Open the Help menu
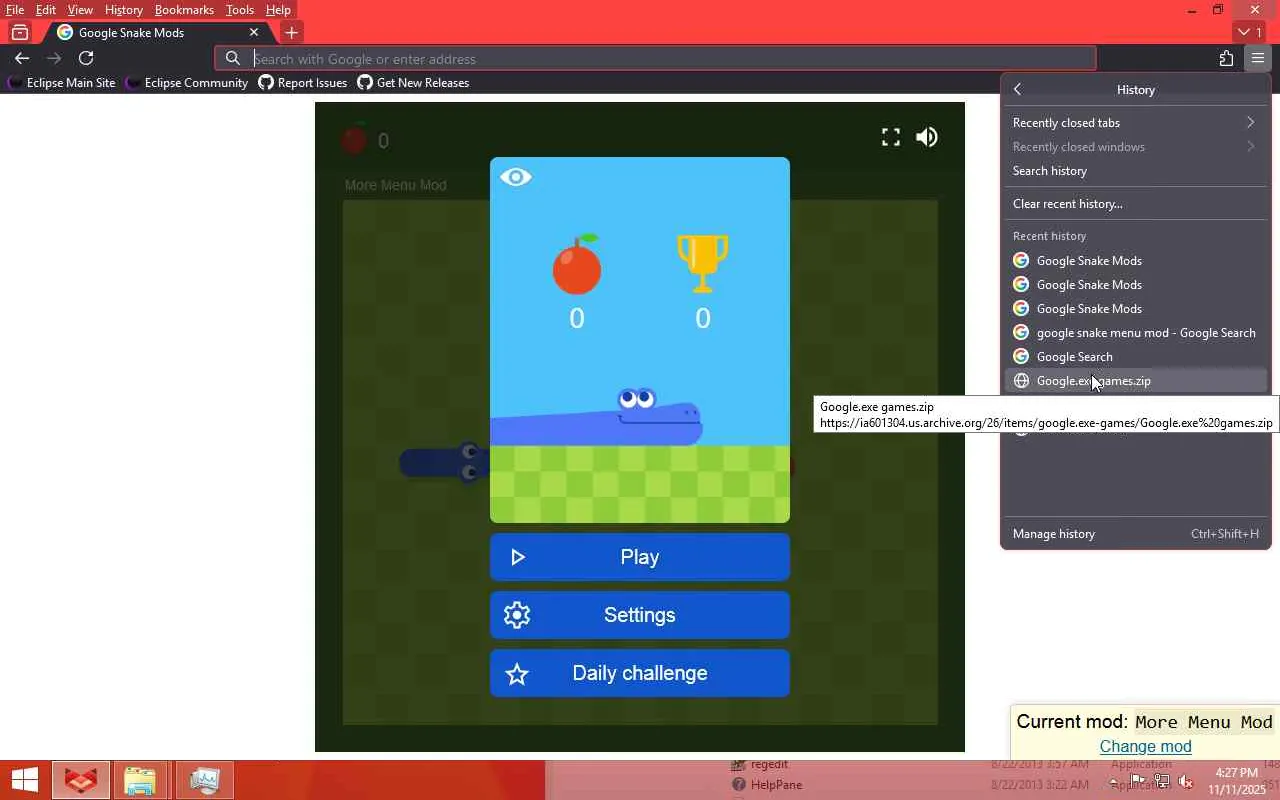 click(x=278, y=10)
